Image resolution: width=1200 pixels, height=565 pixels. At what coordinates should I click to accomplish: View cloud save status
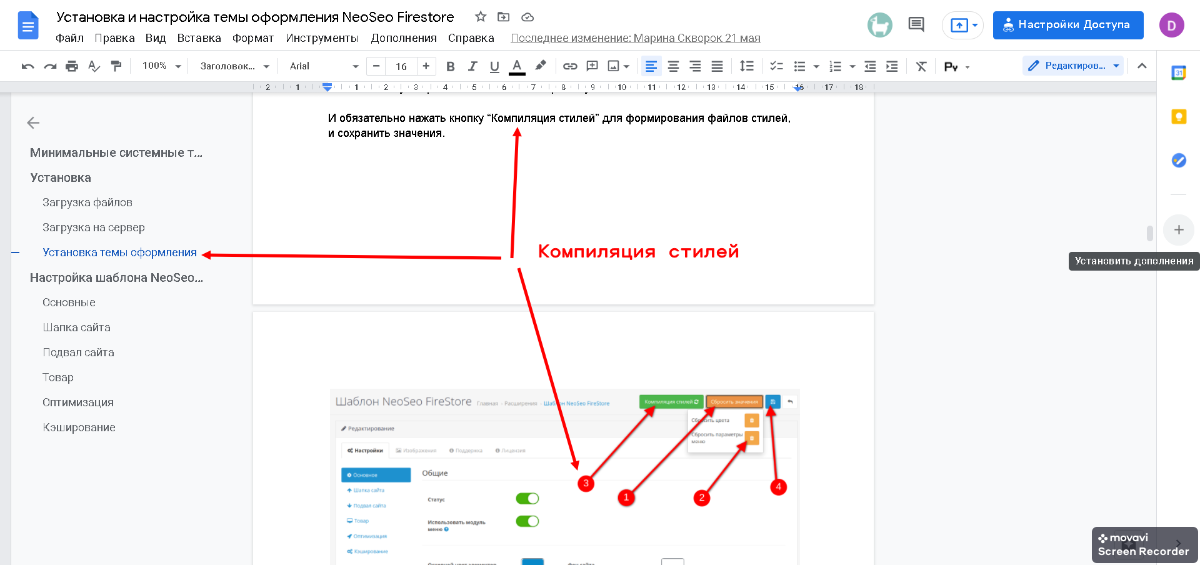point(528,18)
